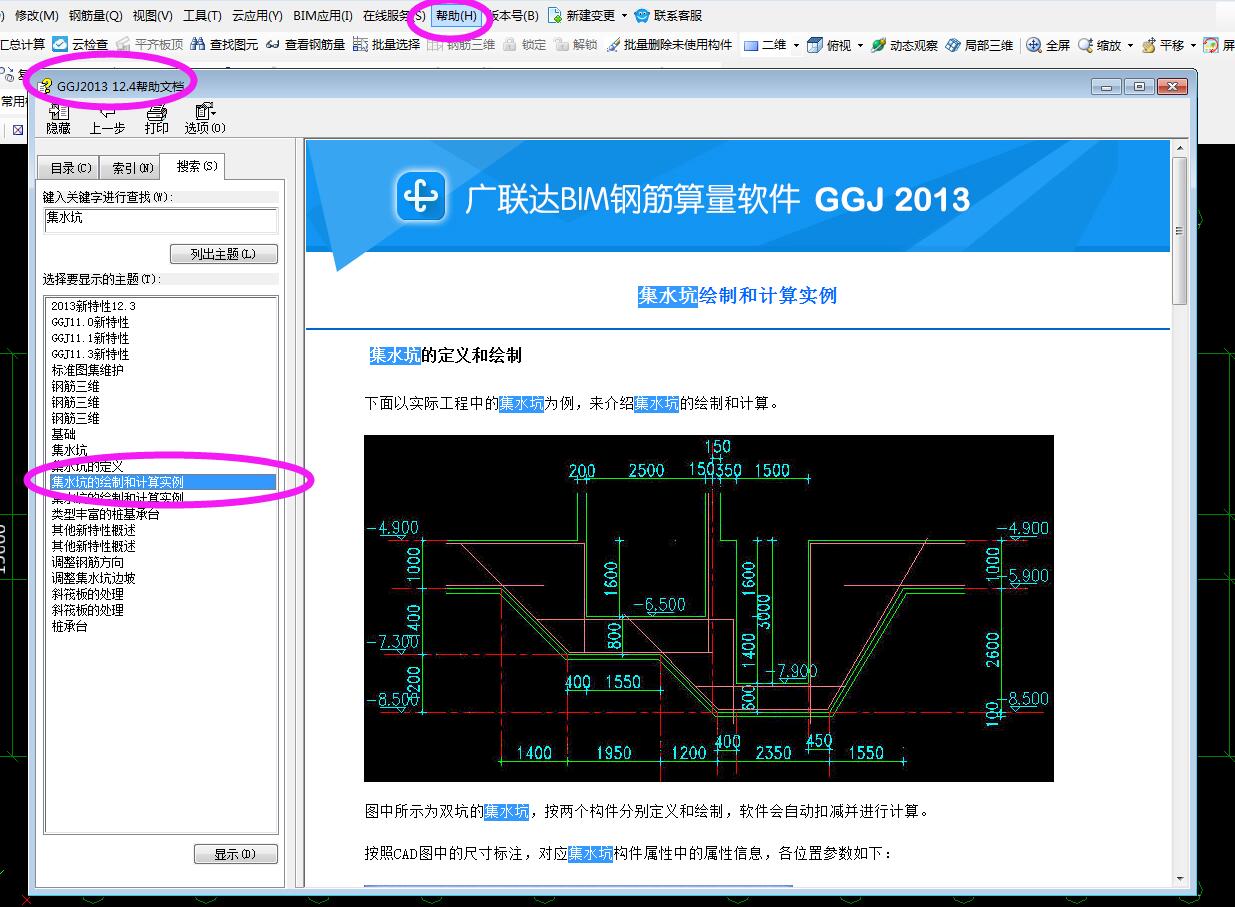Expand the 俯视 dropdown arrow

(860, 45)
